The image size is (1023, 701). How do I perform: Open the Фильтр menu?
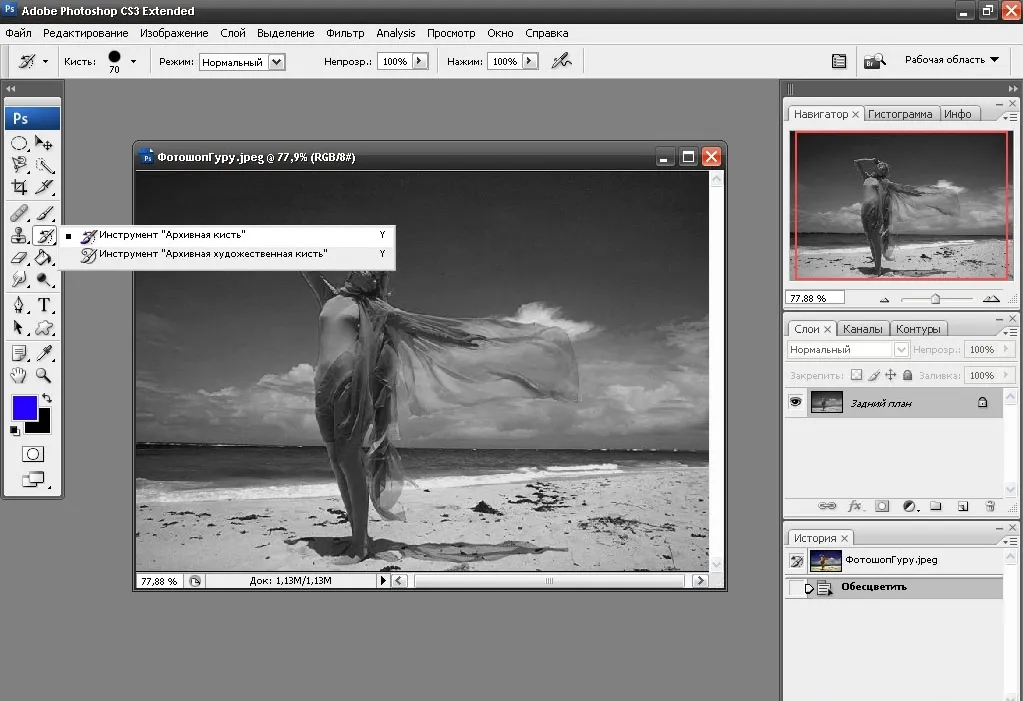point(345,33)
